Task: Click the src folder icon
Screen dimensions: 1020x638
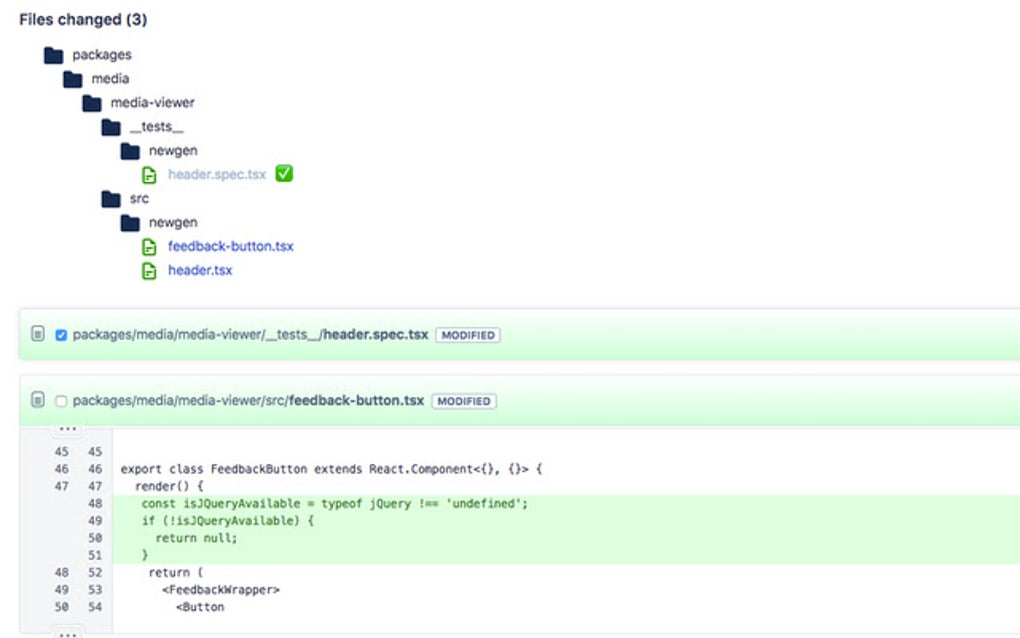Action: pyautogui.click(x=112, y=198)
